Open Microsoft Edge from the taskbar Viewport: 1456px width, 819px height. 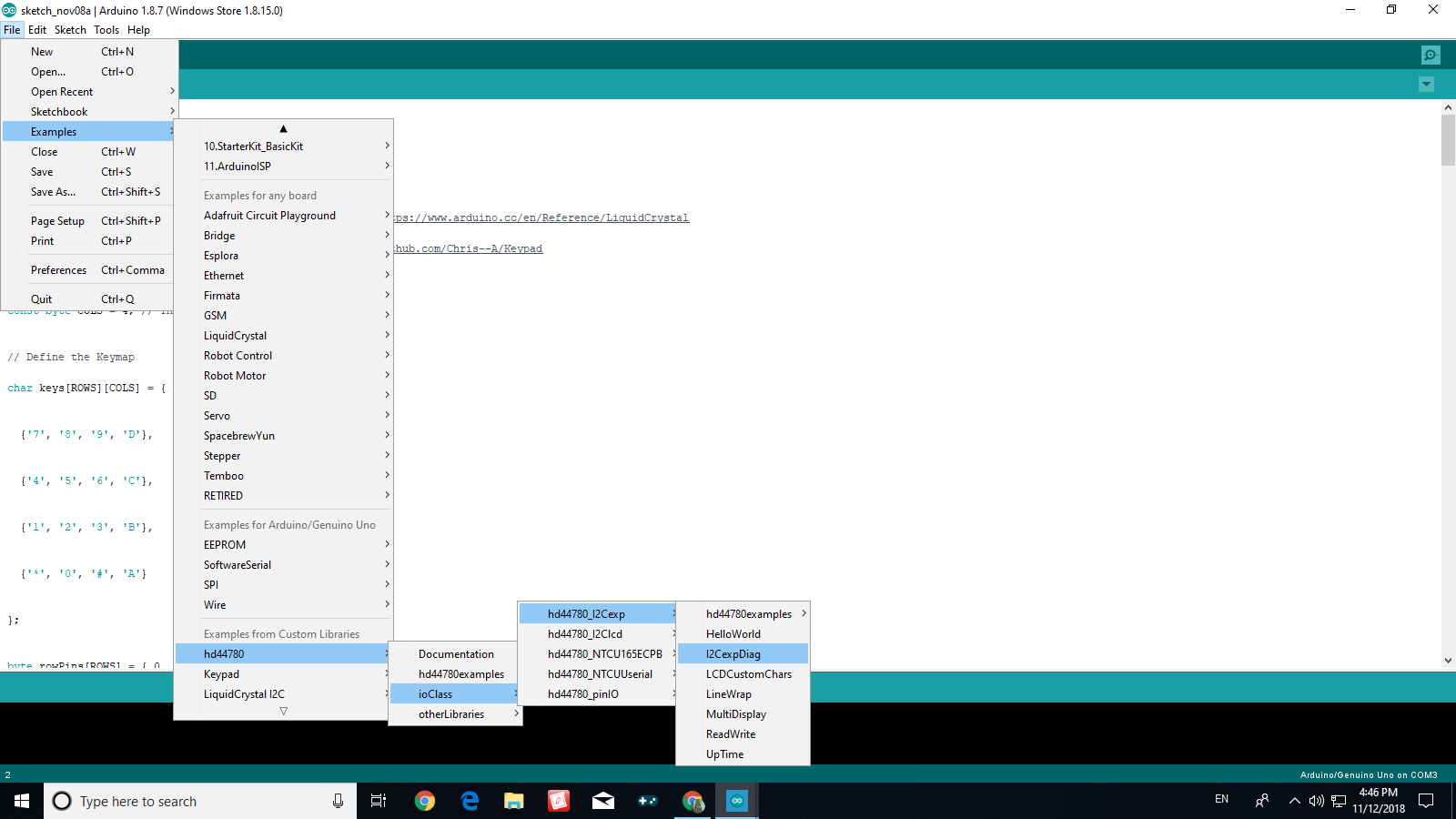pyautogui.click(x=470, y=801)
